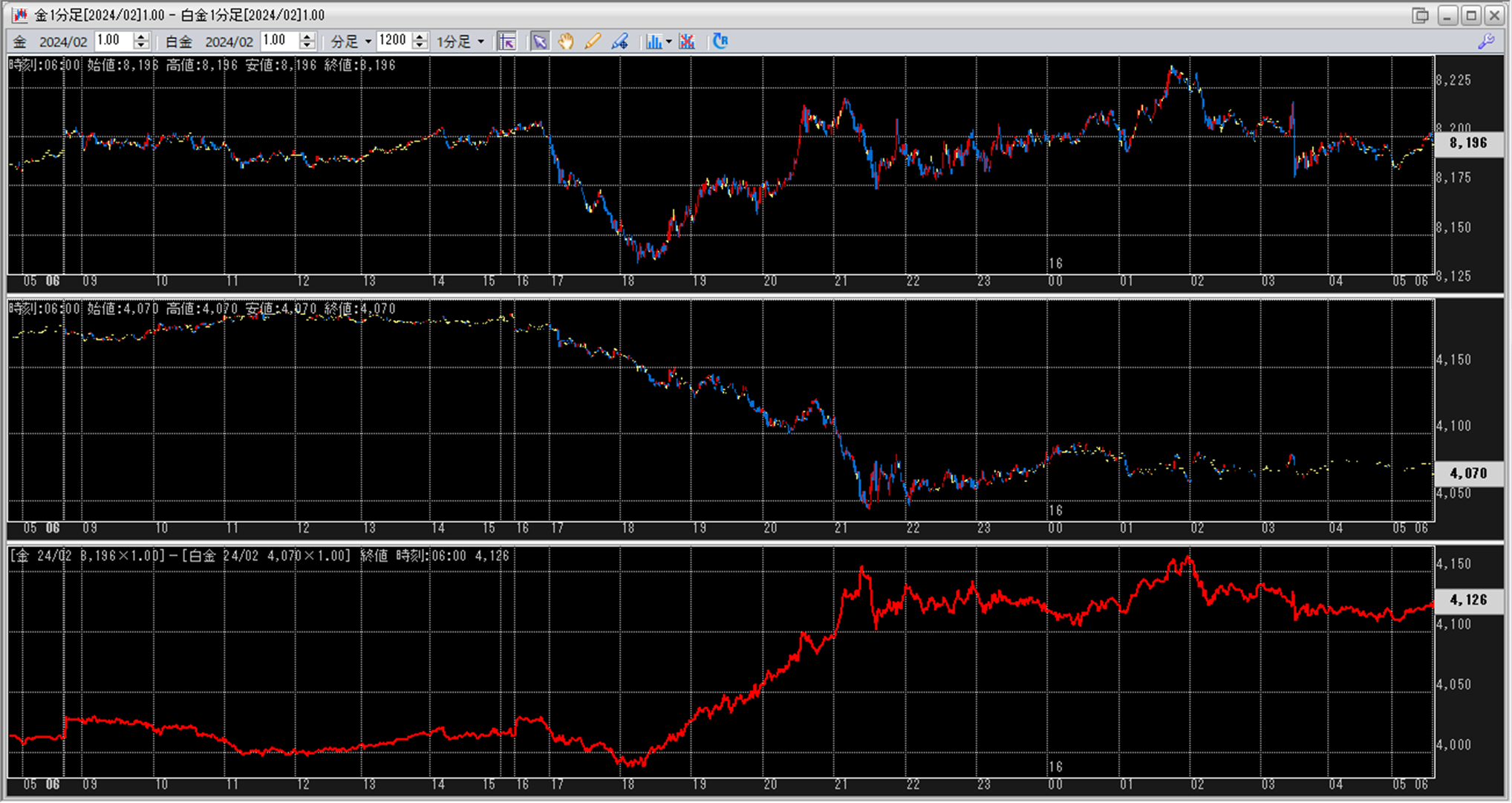Select the pencil drawing tool
This screenshot has width=1512, height=803.
click(592, 42)
